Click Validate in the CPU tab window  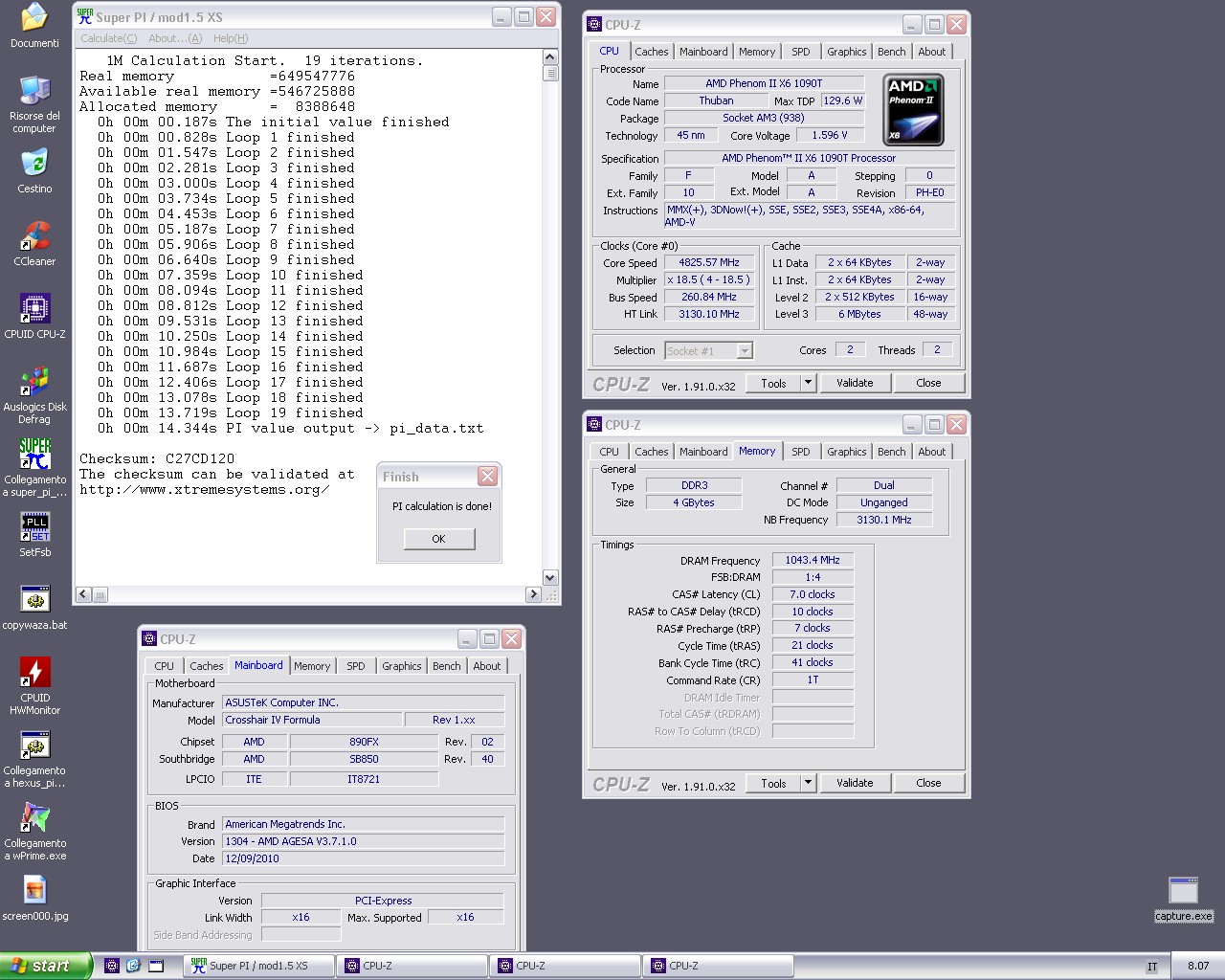pos(855,383)
